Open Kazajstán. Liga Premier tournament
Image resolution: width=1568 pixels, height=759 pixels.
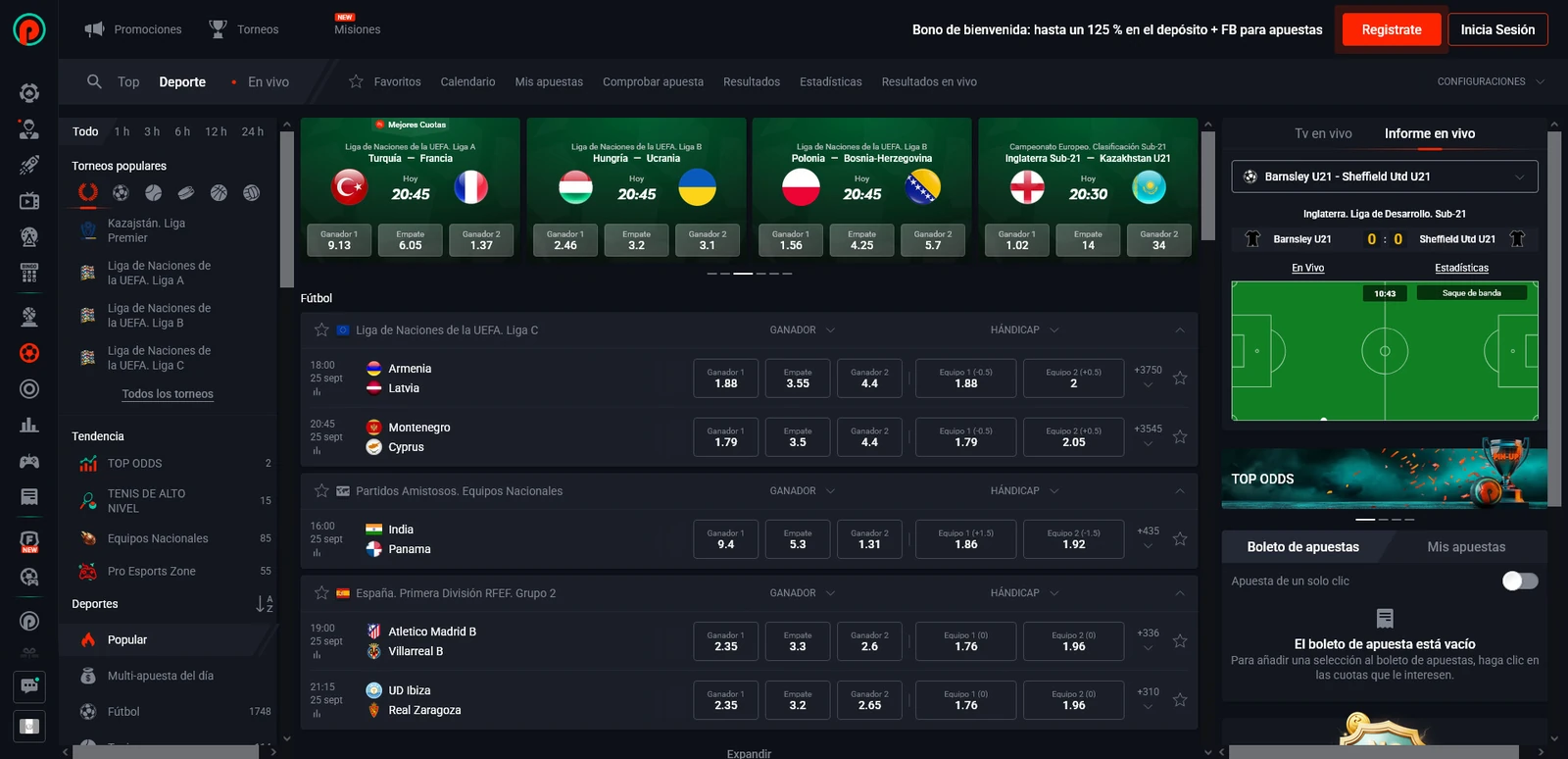coord(169,230)
